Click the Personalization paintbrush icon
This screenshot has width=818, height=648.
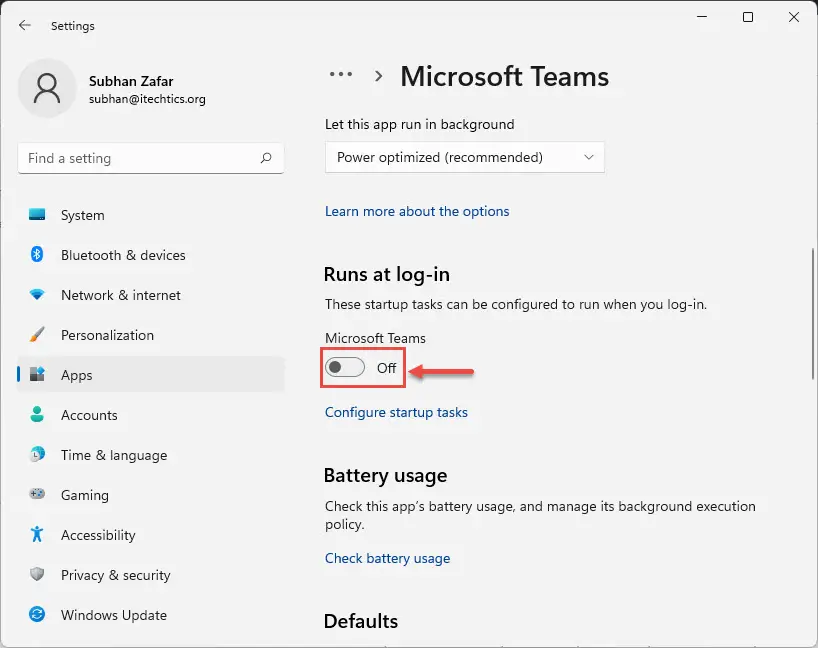point(37,334)
